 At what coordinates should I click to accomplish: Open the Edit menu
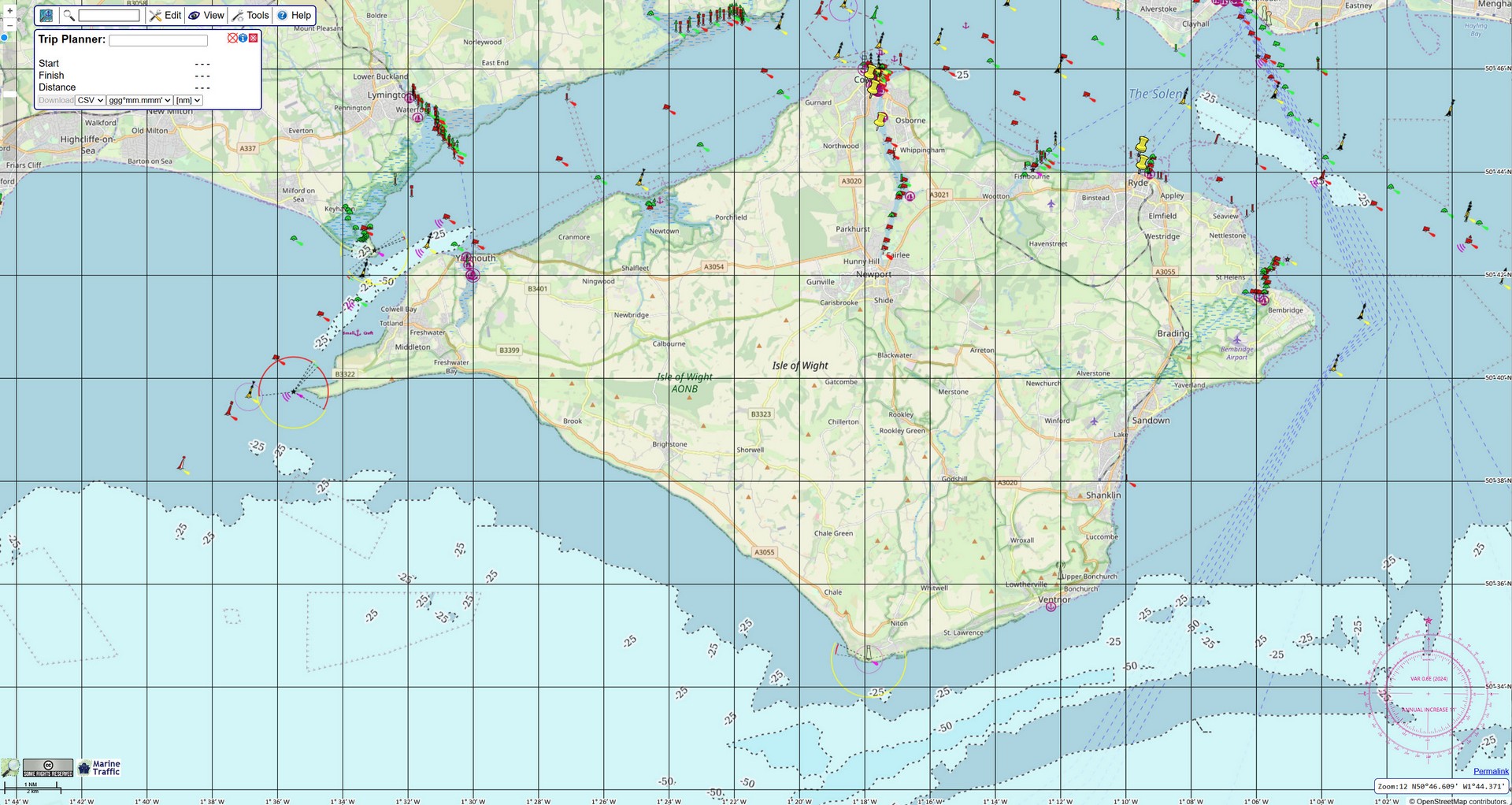(x=165, y=16)
